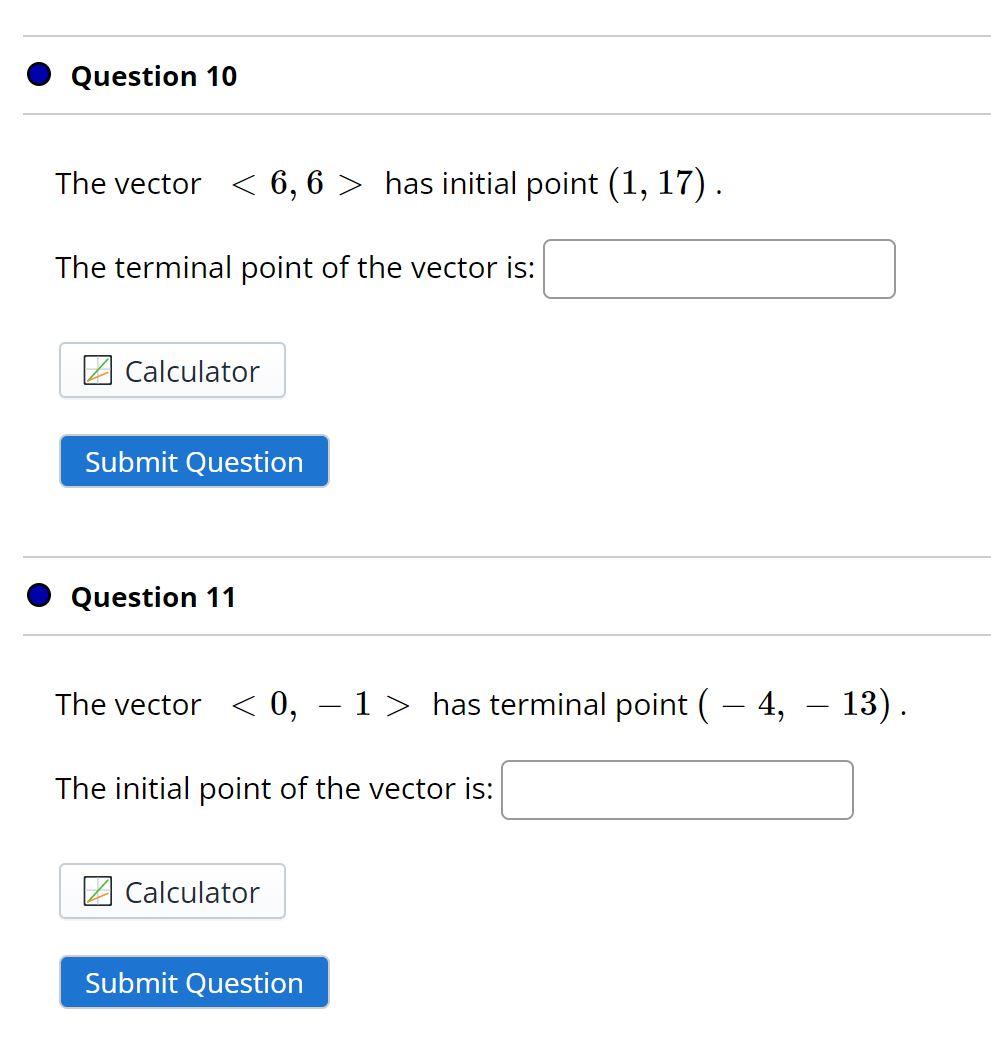Click the vector <0, -1> expression
The height and width of the screenshot is (1045, 991).
pyautogui.click(x=322, y=704)
